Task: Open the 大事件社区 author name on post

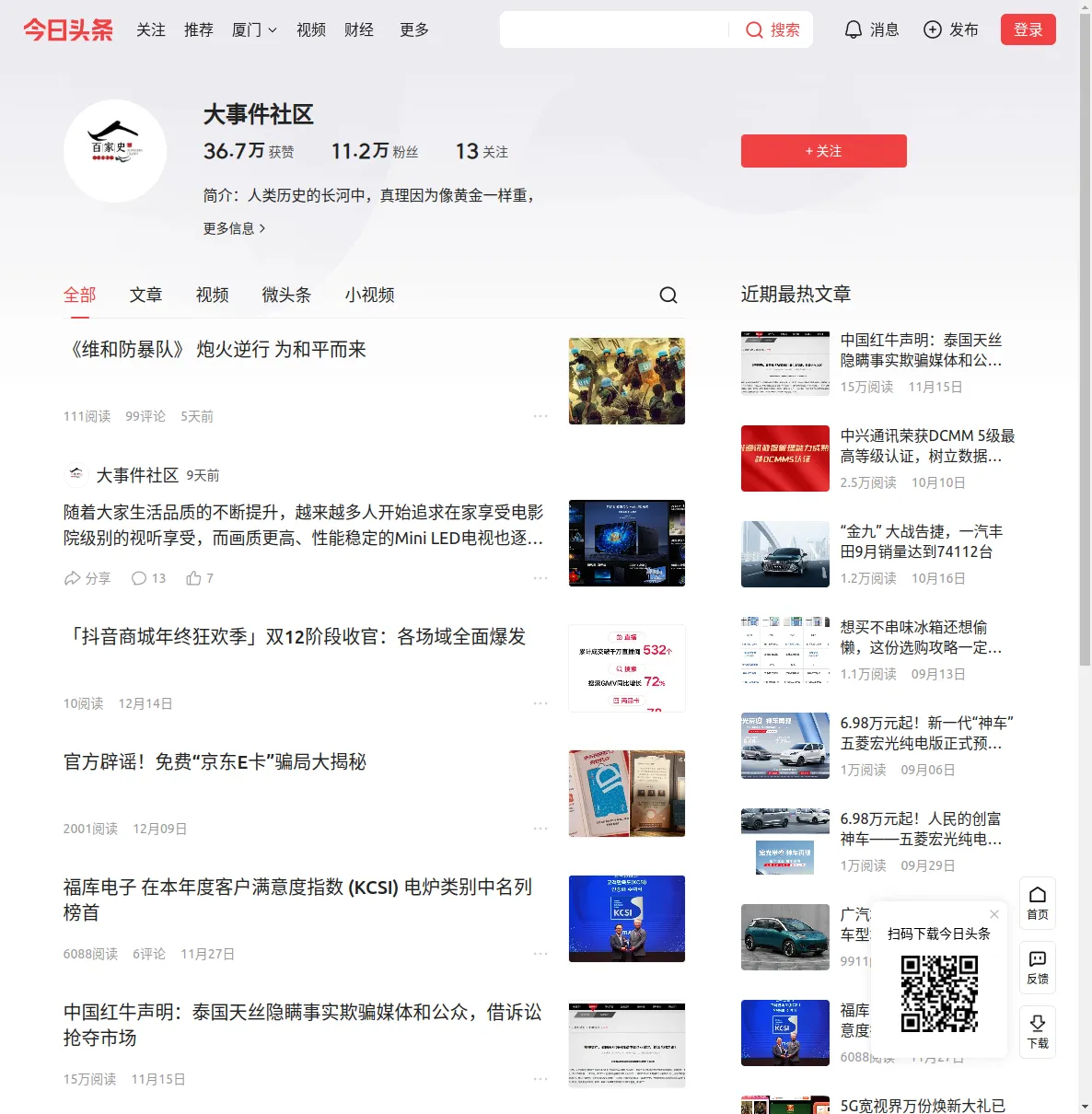Action: pos(137,475)
